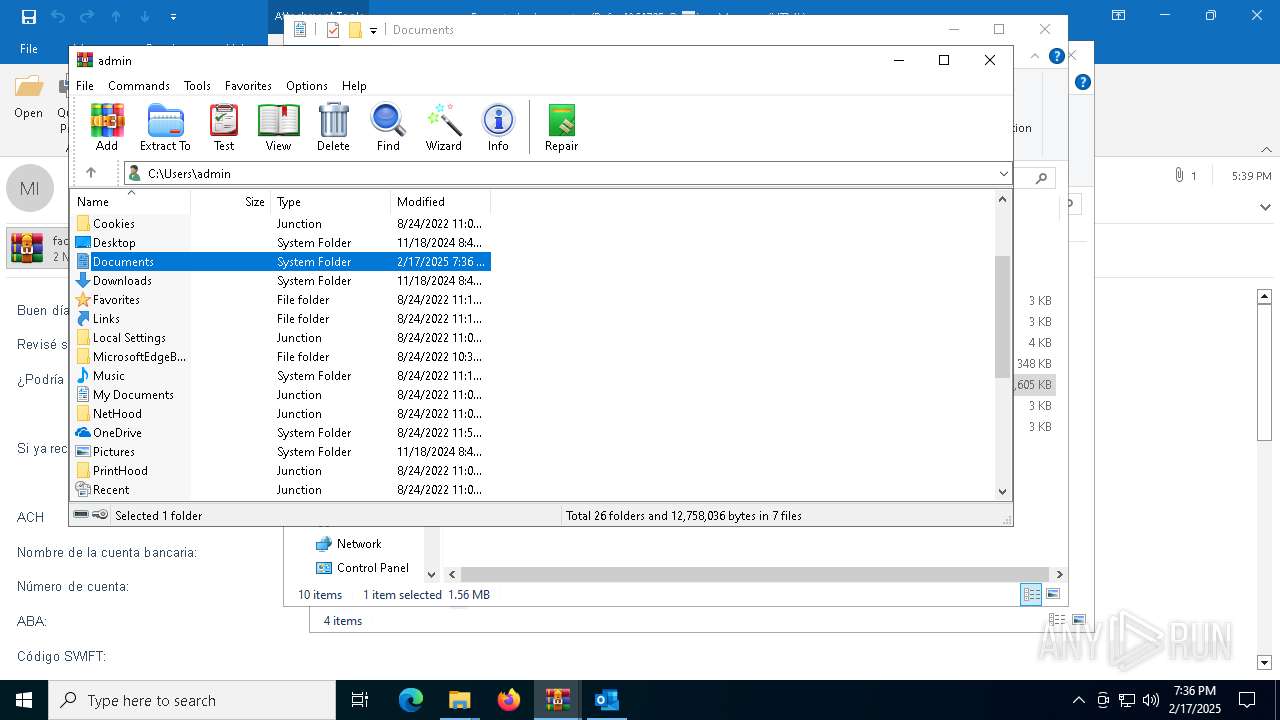
Task: Sort by the Size column header
Action: click(x=231, y=202)
